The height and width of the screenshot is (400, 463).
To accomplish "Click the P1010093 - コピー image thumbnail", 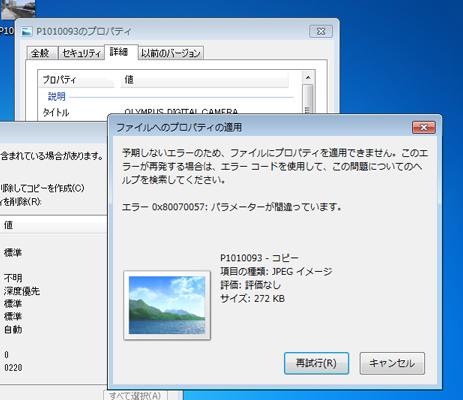I will [x=167, y=305].
